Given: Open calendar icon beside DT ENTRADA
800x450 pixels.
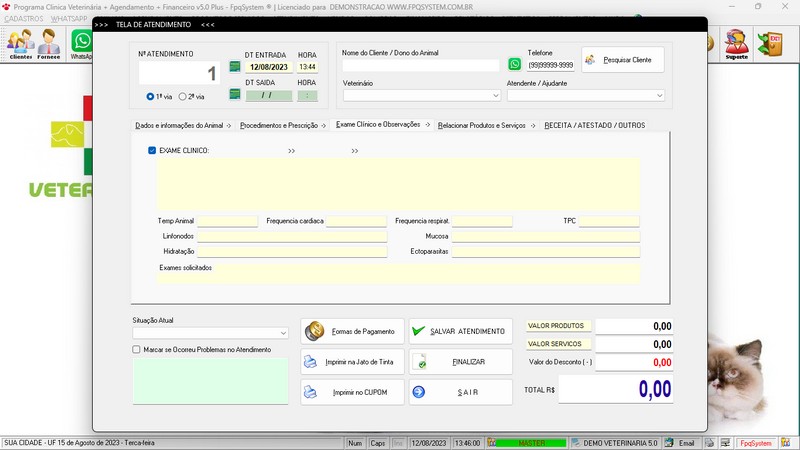Looking at the screenshot, I should [x=235, y=67].
